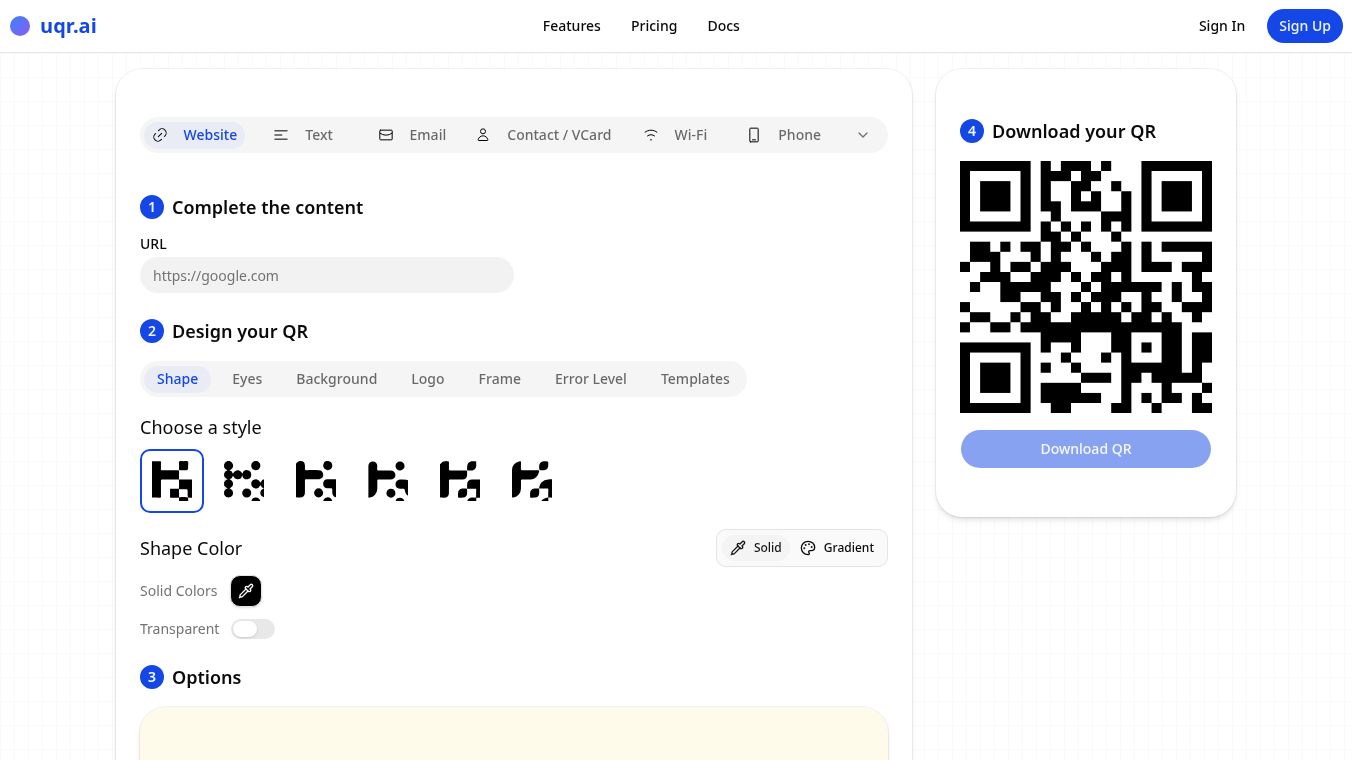Click the Sign Up button
Image resolution: width=1352 pixels, height=760 pixels.
pyautogui.click(x=1305, y=26)
